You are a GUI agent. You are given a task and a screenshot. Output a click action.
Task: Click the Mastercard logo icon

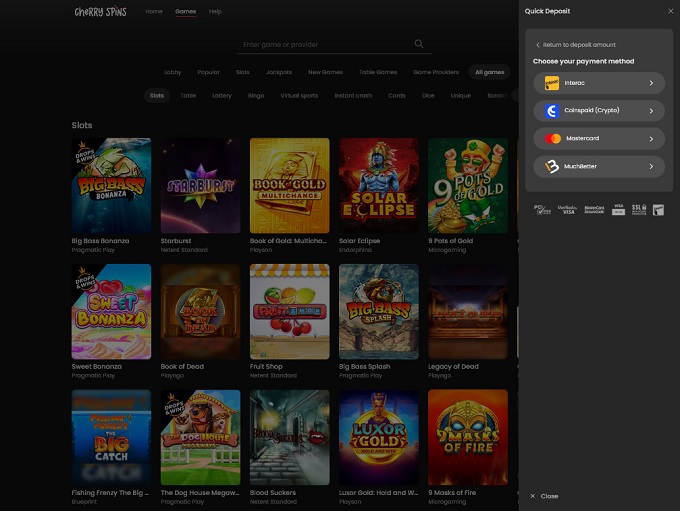pyautogui.click(x=552, y=139)
